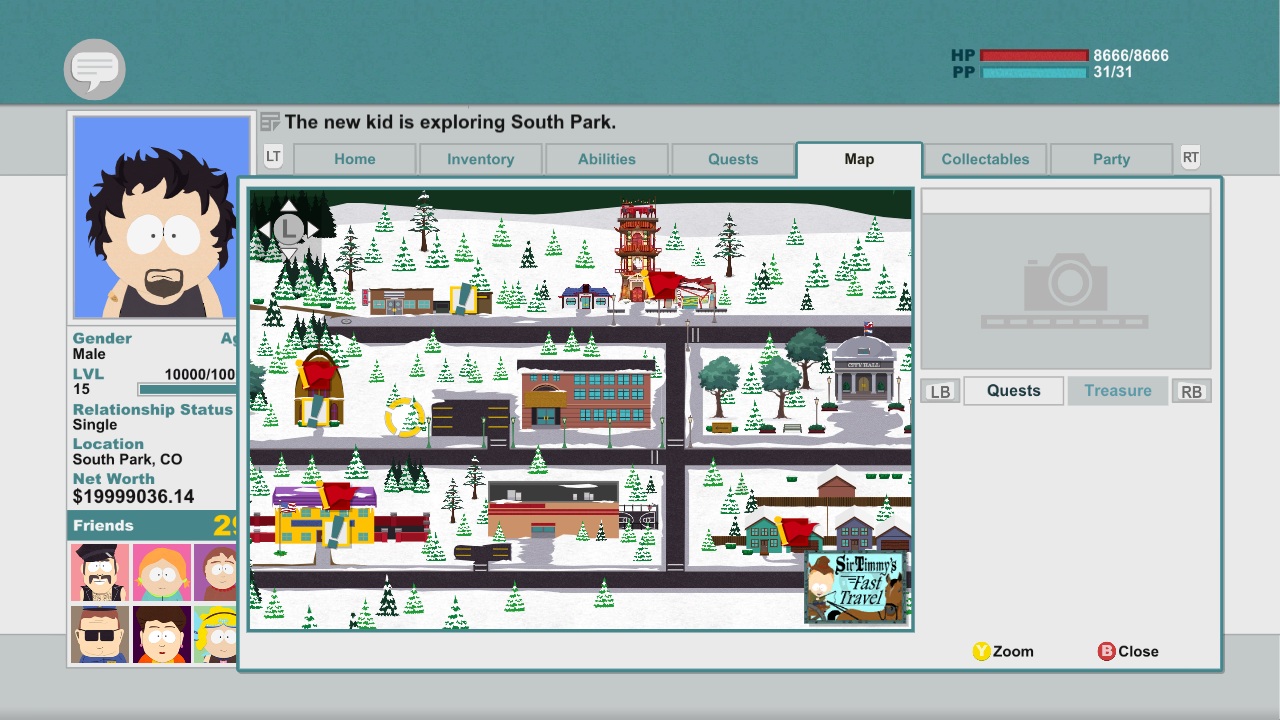
Task: Select Sir Timmy's Fast Travel icon
Action: click(x=855, y=587)
